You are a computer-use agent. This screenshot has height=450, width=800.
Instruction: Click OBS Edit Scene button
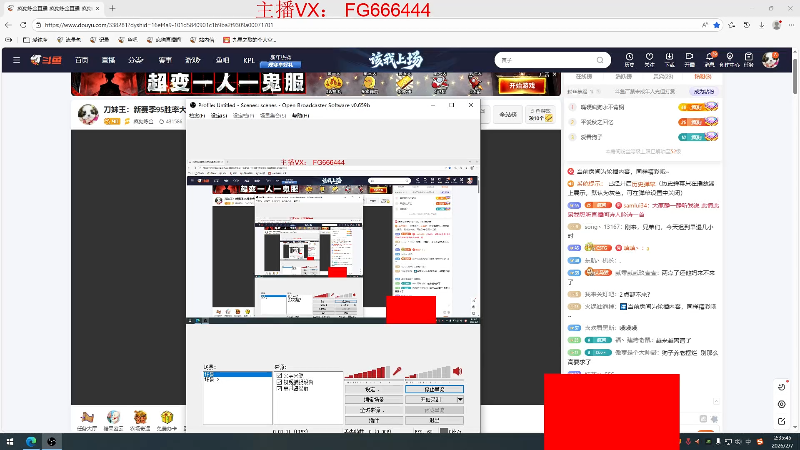(373, 399)
